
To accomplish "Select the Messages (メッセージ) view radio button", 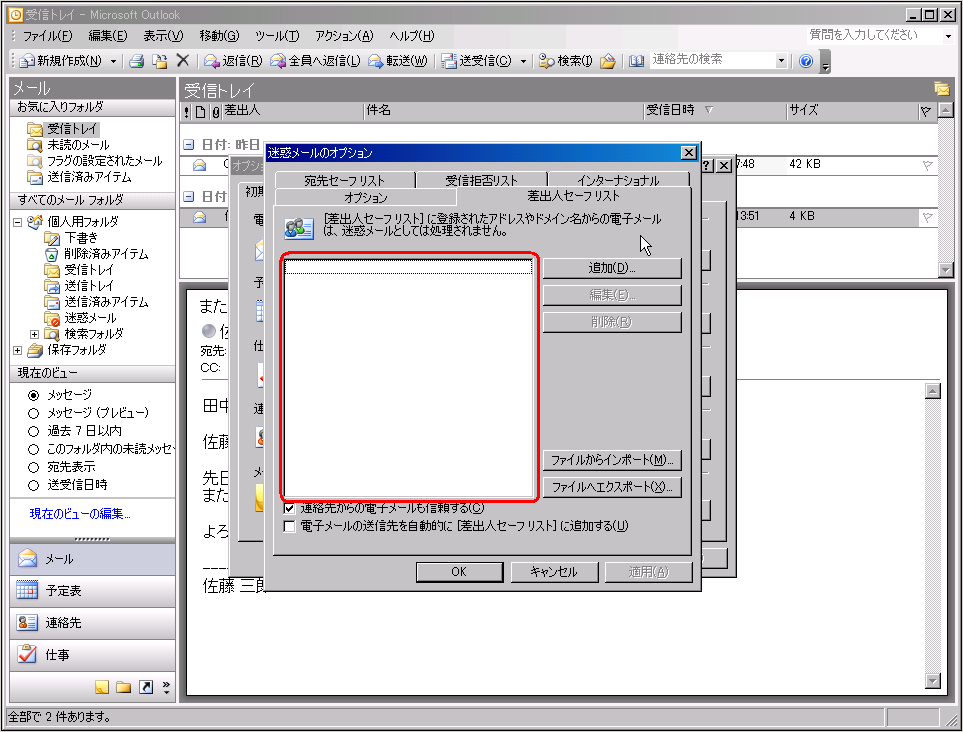I will (x=34, y=395).
